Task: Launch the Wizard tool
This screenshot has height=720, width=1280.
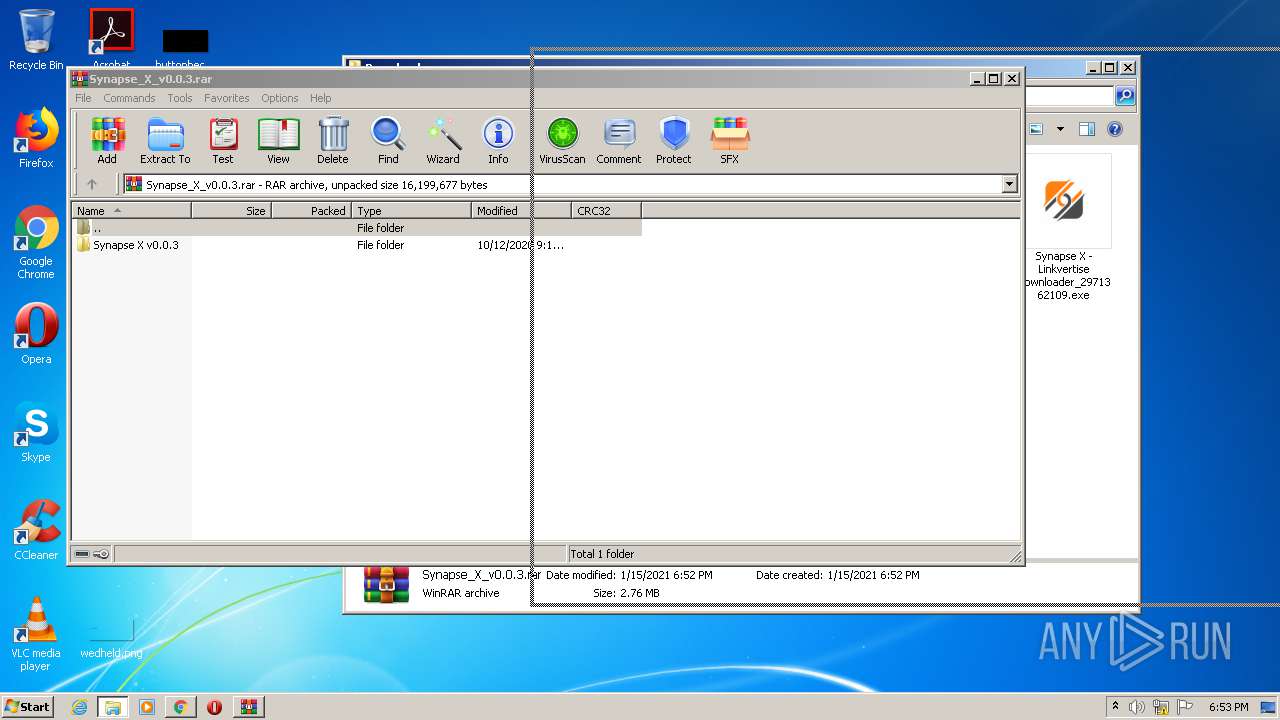Action: click(x=443, y=141)
